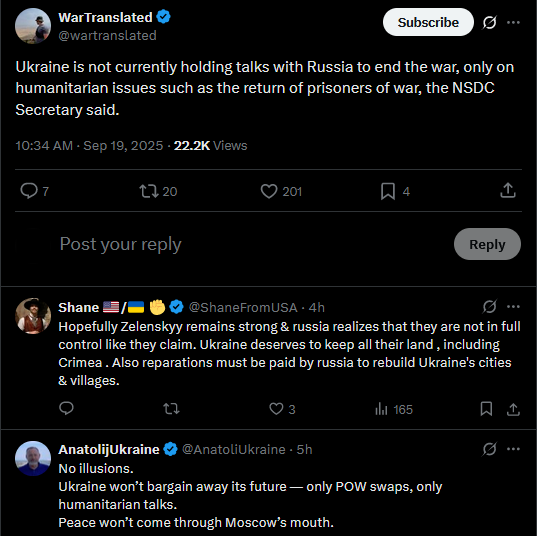This screenshot has width=537, height=536.
Task: Share the main WarTranslated post
Action: point(508,190)
